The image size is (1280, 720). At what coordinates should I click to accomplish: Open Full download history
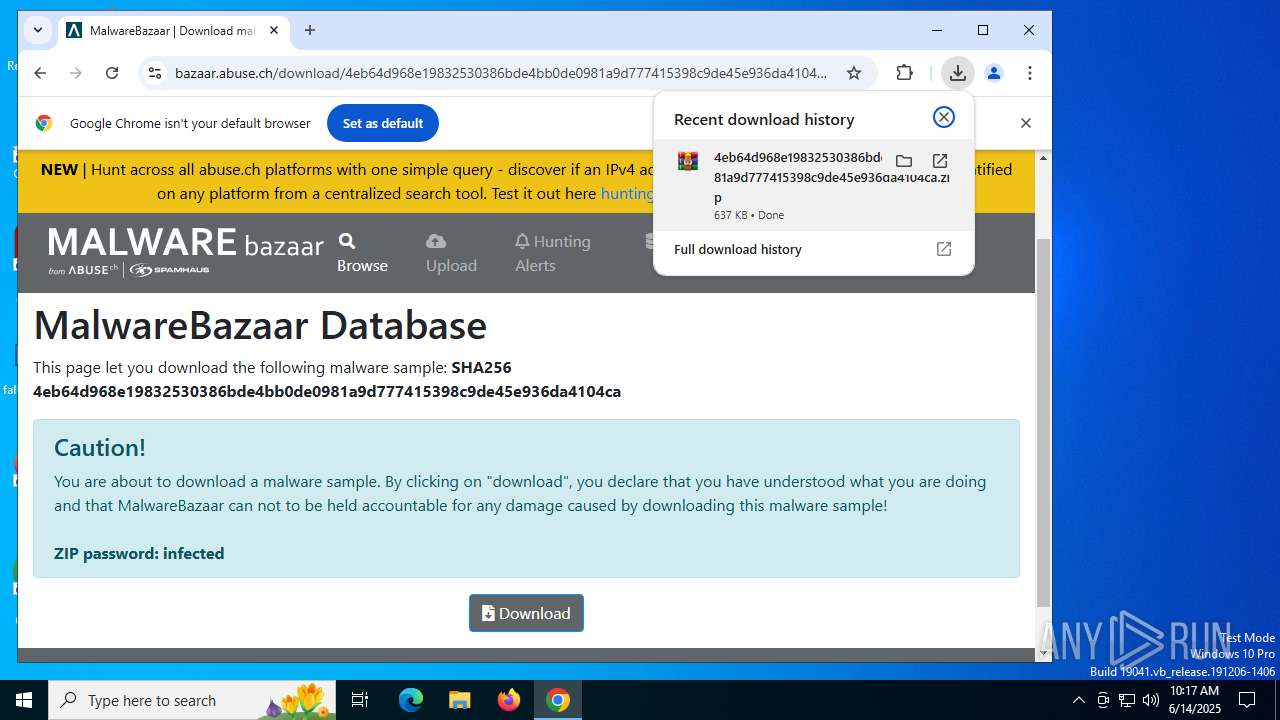click(x=813, y=249)
